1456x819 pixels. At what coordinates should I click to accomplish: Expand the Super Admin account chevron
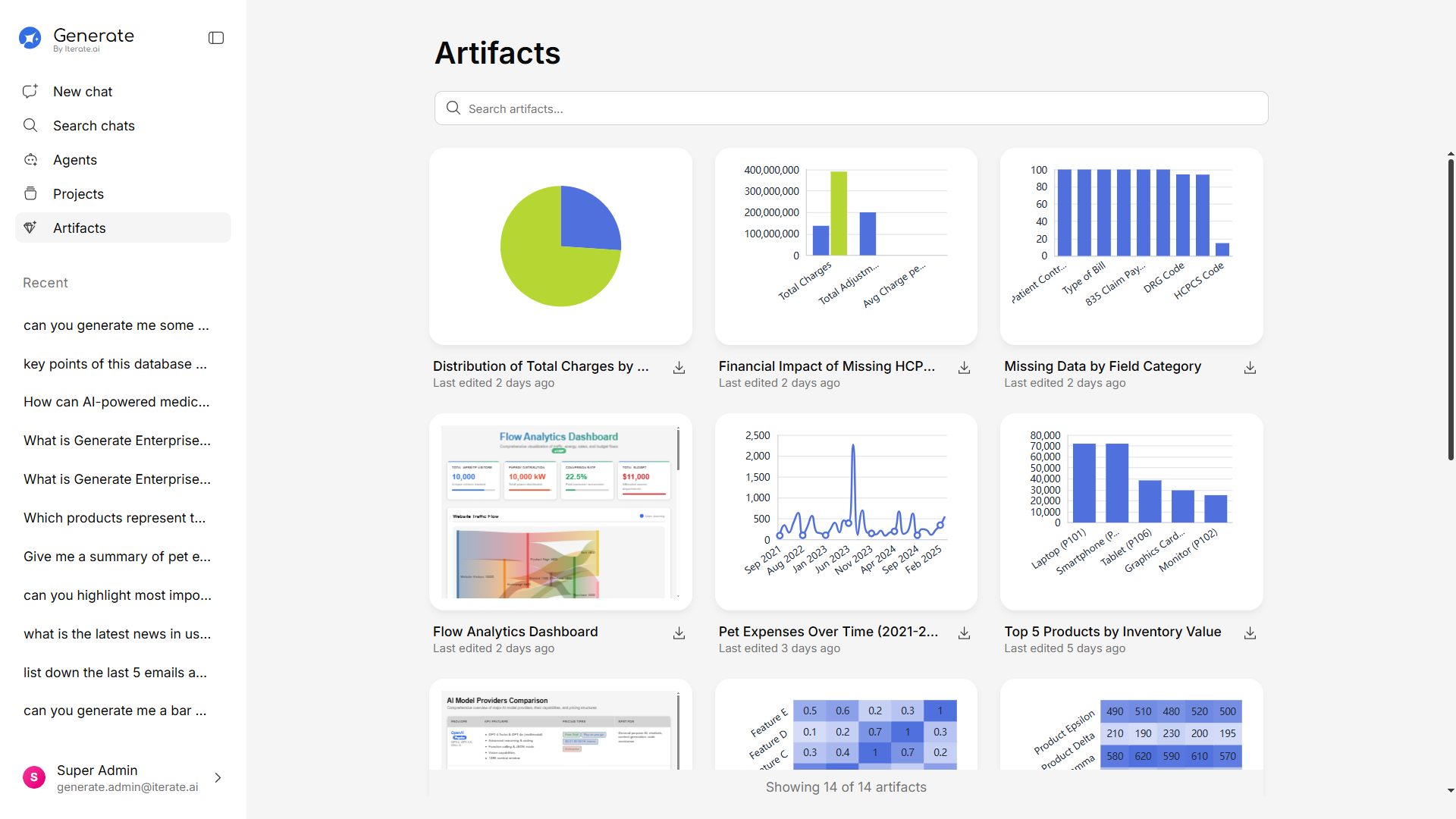click(218, 778)
